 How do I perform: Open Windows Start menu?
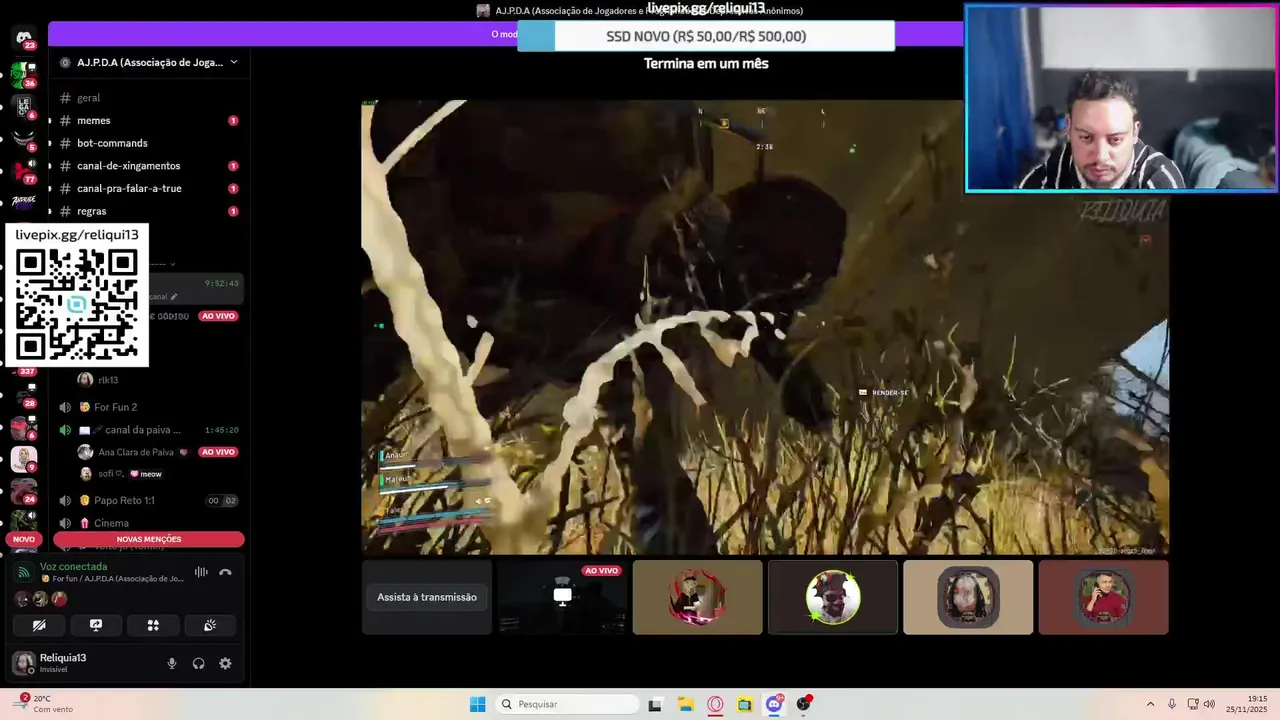tap(478, 704)
